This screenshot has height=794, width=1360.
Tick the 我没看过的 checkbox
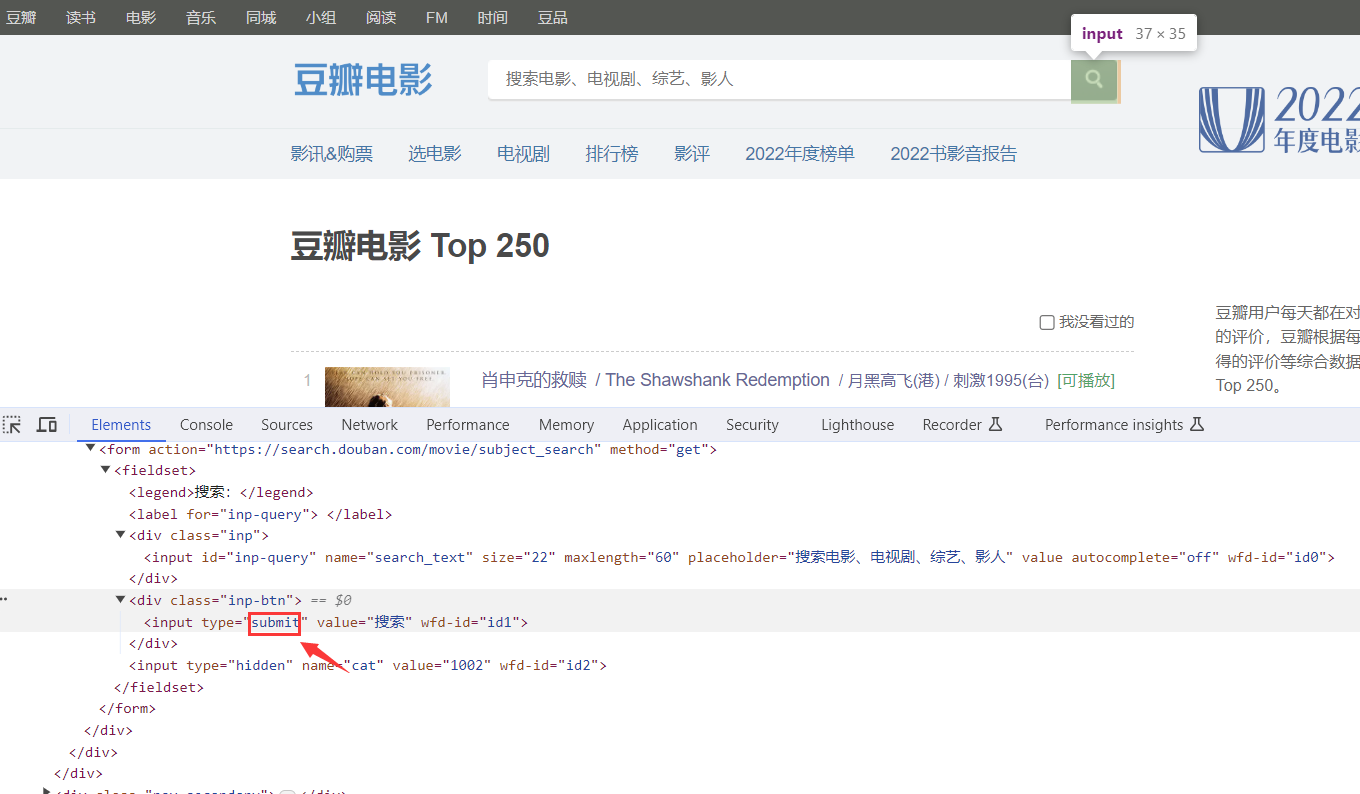click(1047, 322)
